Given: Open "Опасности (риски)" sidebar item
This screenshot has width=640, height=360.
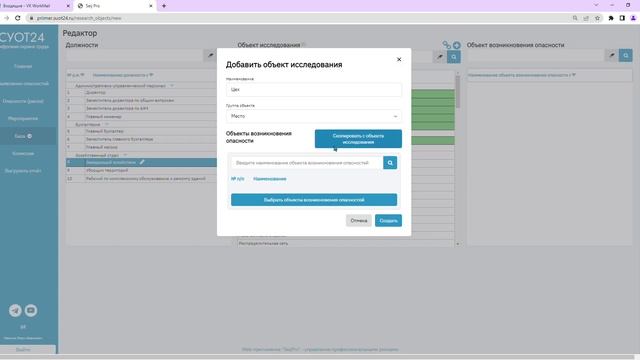Looking at the screenshot, I should tap(23, 101).
